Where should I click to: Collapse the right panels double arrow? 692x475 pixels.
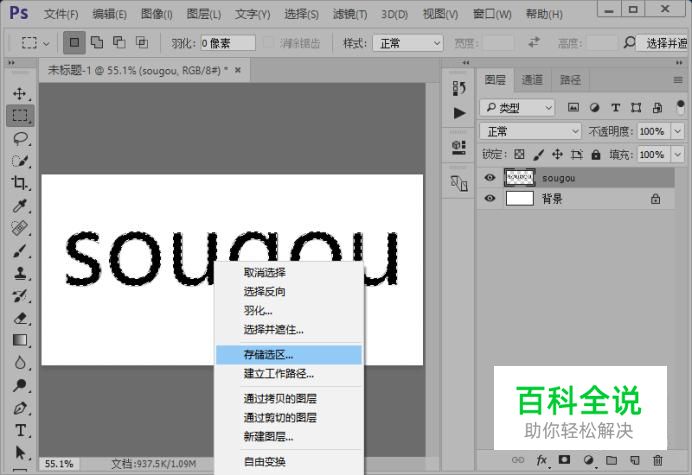click(679, 63)
